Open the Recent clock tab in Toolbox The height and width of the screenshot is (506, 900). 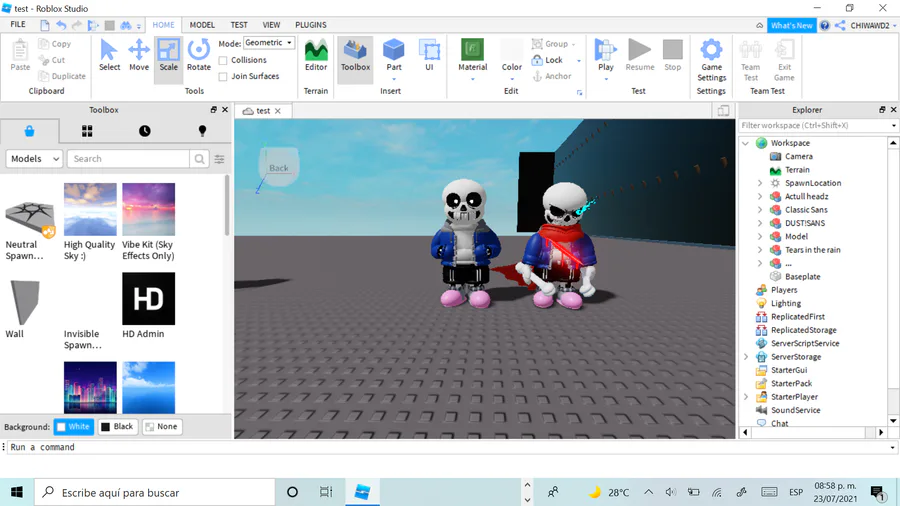tap(145, 131)
